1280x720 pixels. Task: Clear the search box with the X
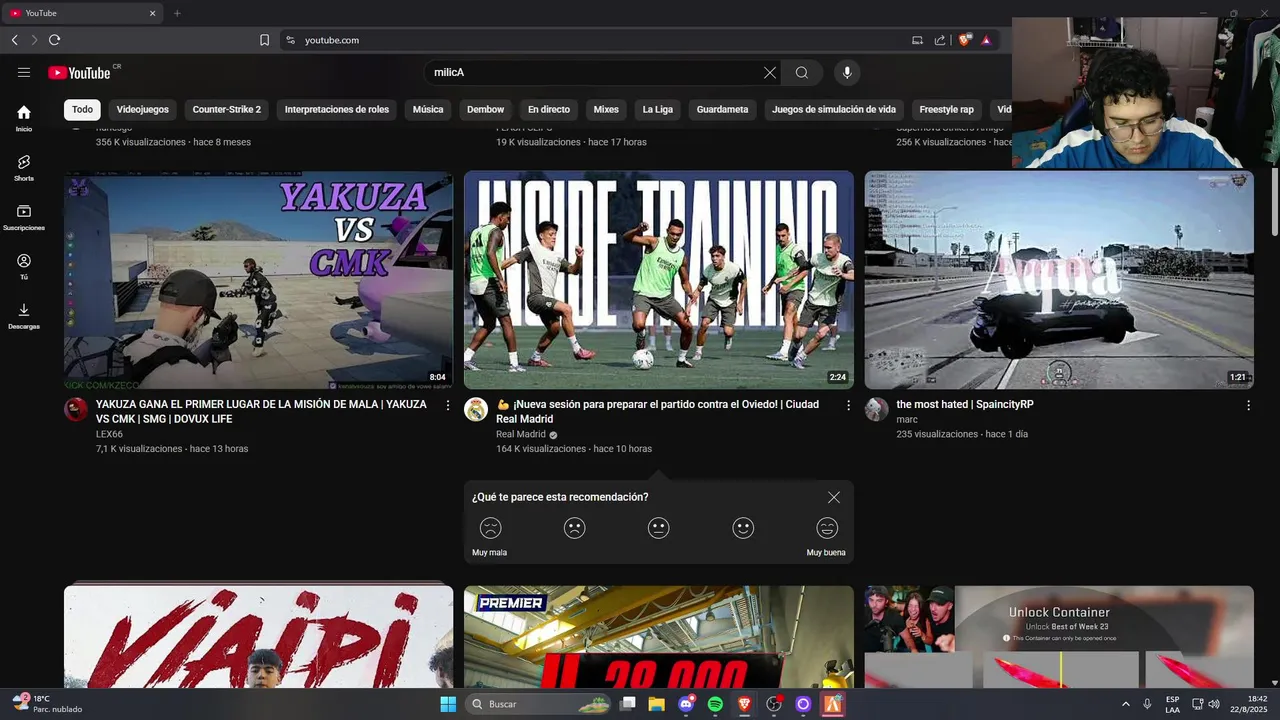(770, 72)
